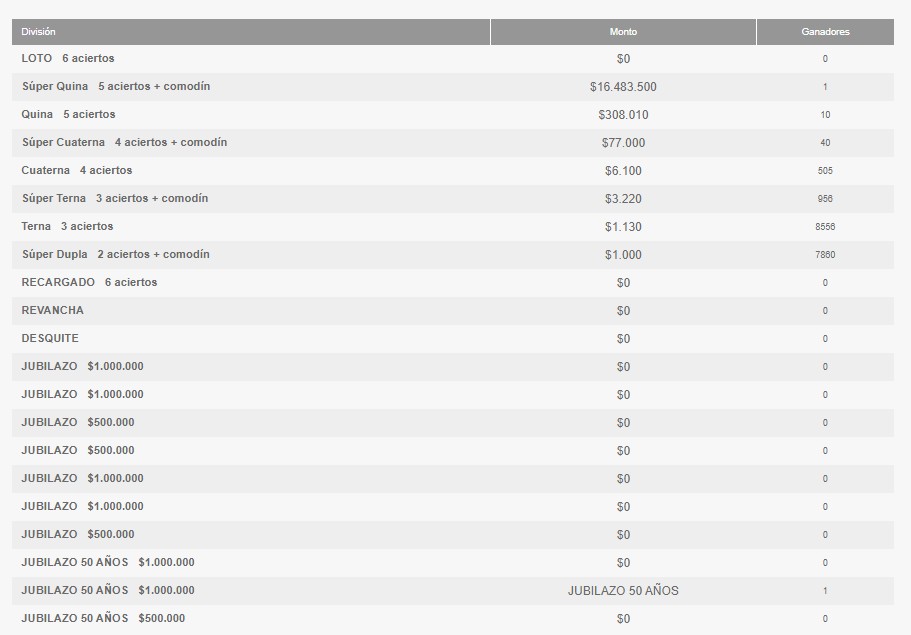The width and height of the screenshot is (911, 635).
Task: Click the JUBILAZO 50 AÑOS text in the Monto column
Action: coord(623,591)
